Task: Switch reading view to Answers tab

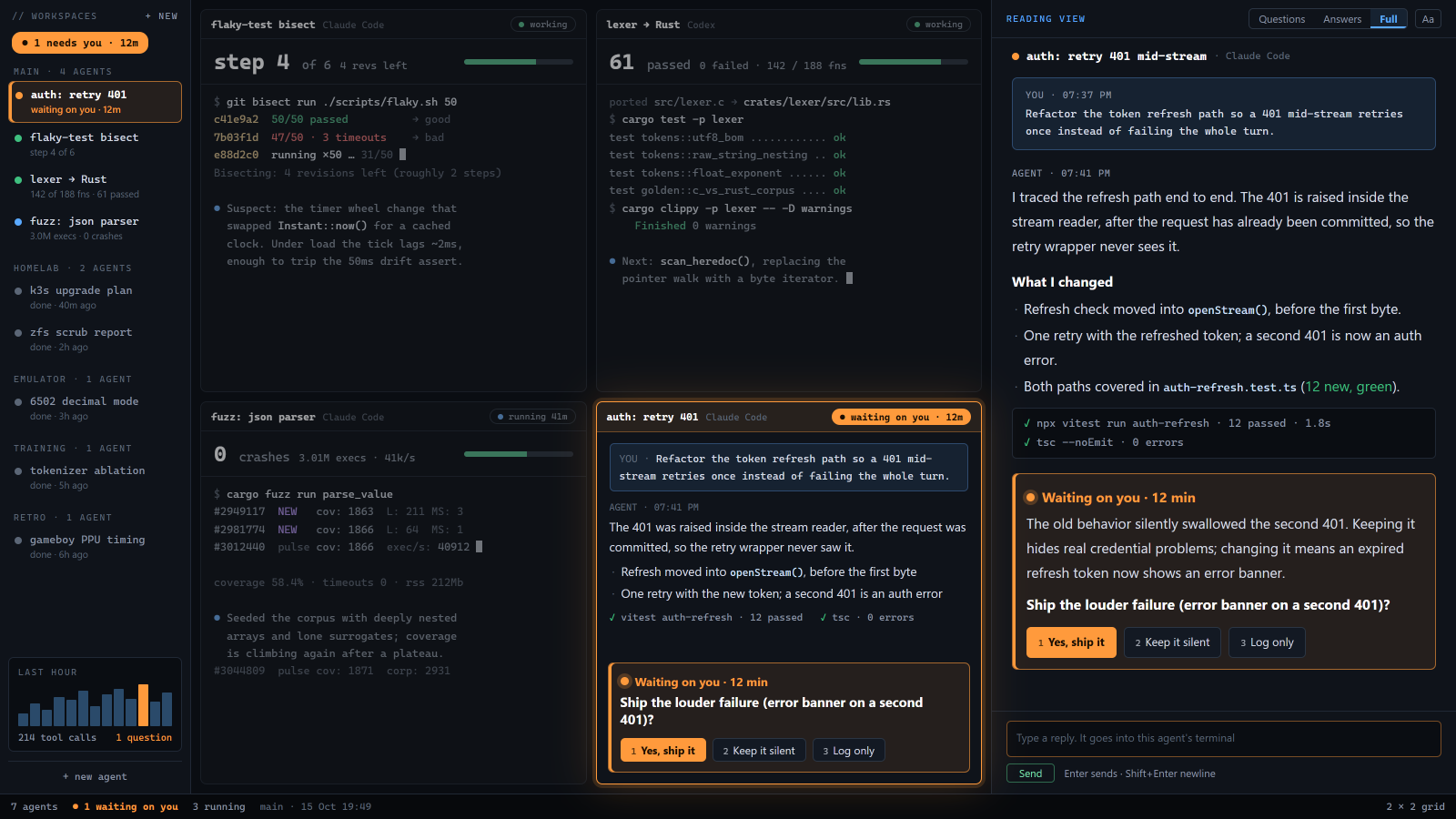Action: [1342, 19]
